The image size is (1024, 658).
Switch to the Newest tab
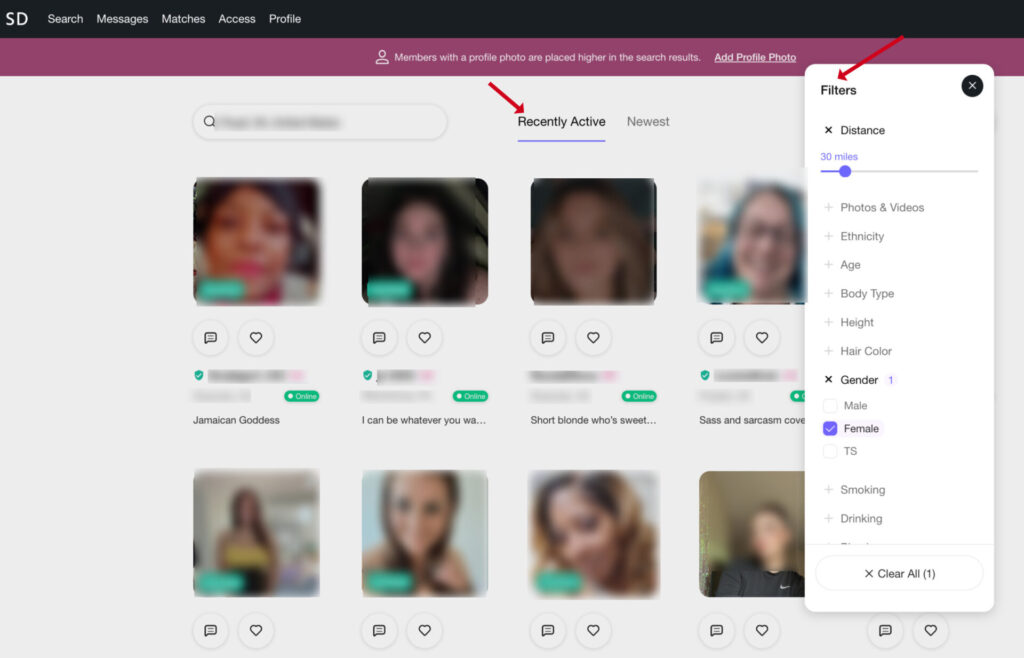[x=648, y=122]
